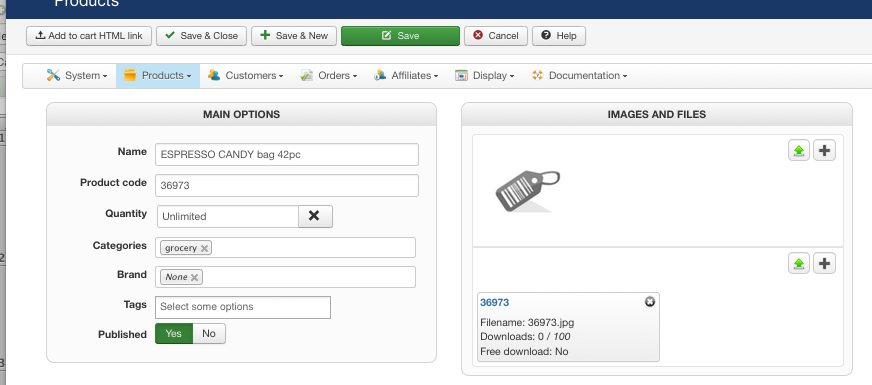Open the 36973 file link
The height and width of the screenshot is (385, 872).
(x=494, y=303)
